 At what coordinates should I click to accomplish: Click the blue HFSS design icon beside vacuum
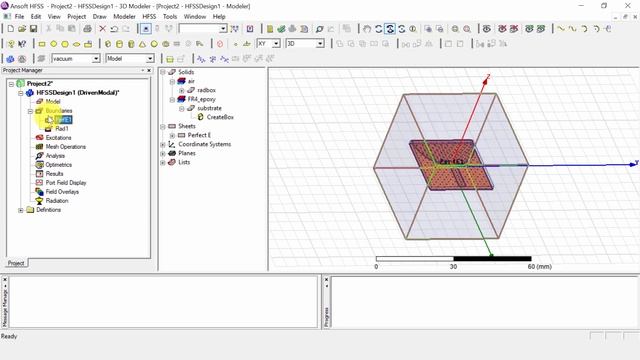pyautogui.click(x=11, y=59)
